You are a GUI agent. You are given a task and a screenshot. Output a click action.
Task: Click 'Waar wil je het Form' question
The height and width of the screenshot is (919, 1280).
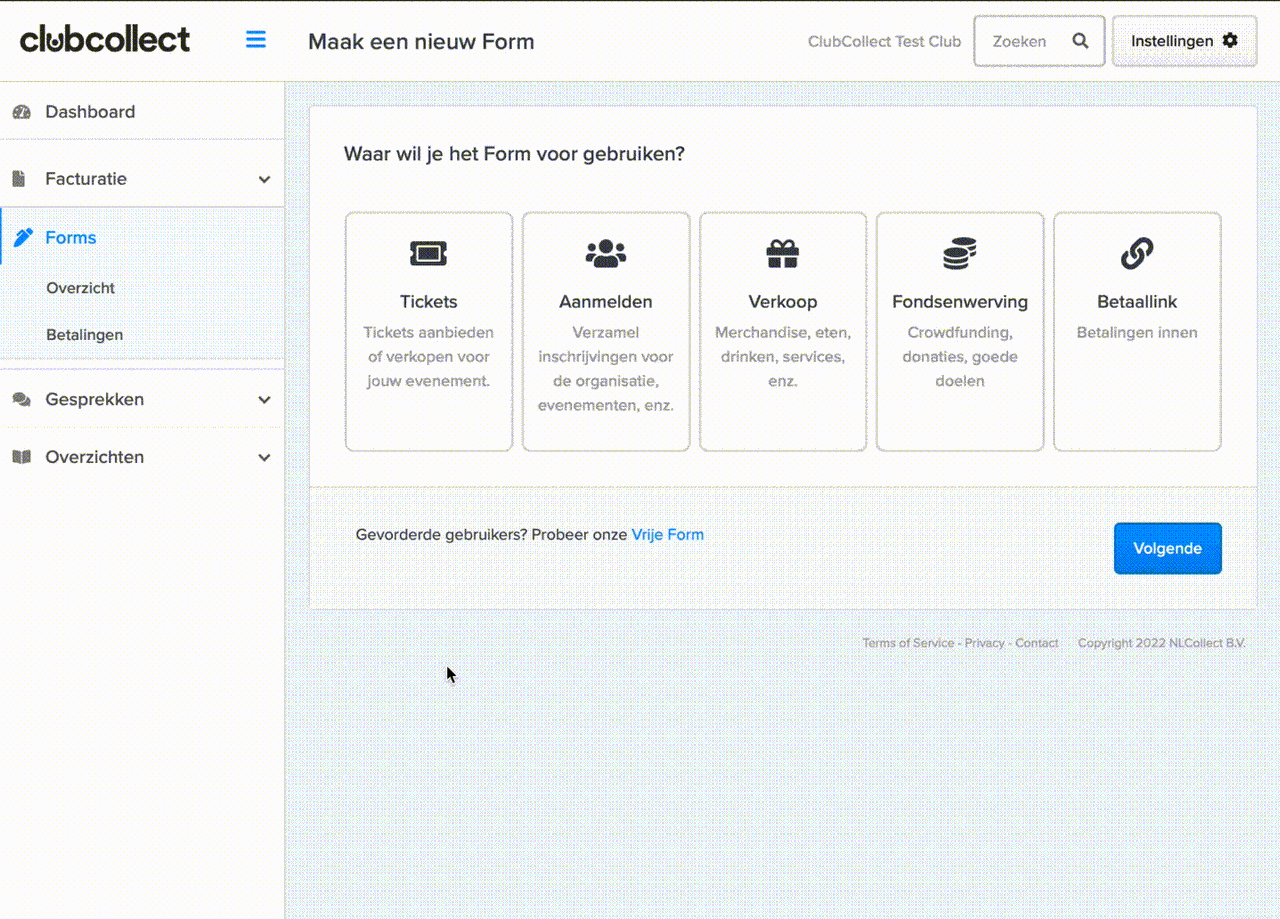[x=514, y=154]
